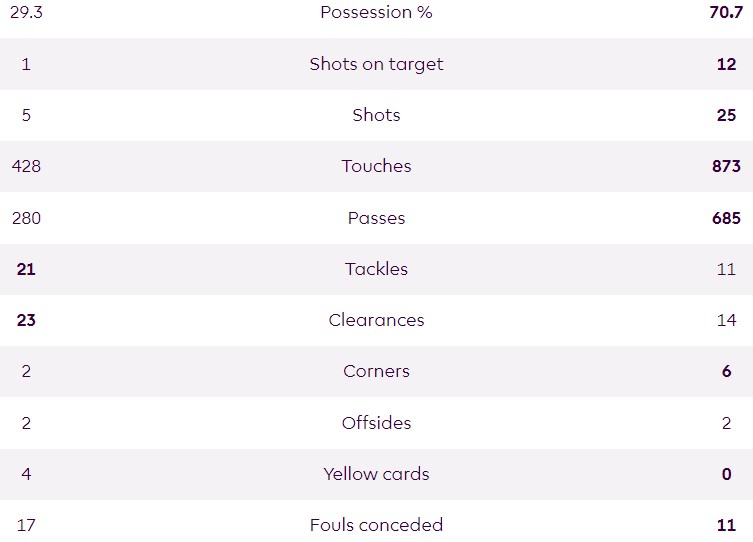
Task: Select the Fouls conceded row label
Action: click(x=376, y=525)
